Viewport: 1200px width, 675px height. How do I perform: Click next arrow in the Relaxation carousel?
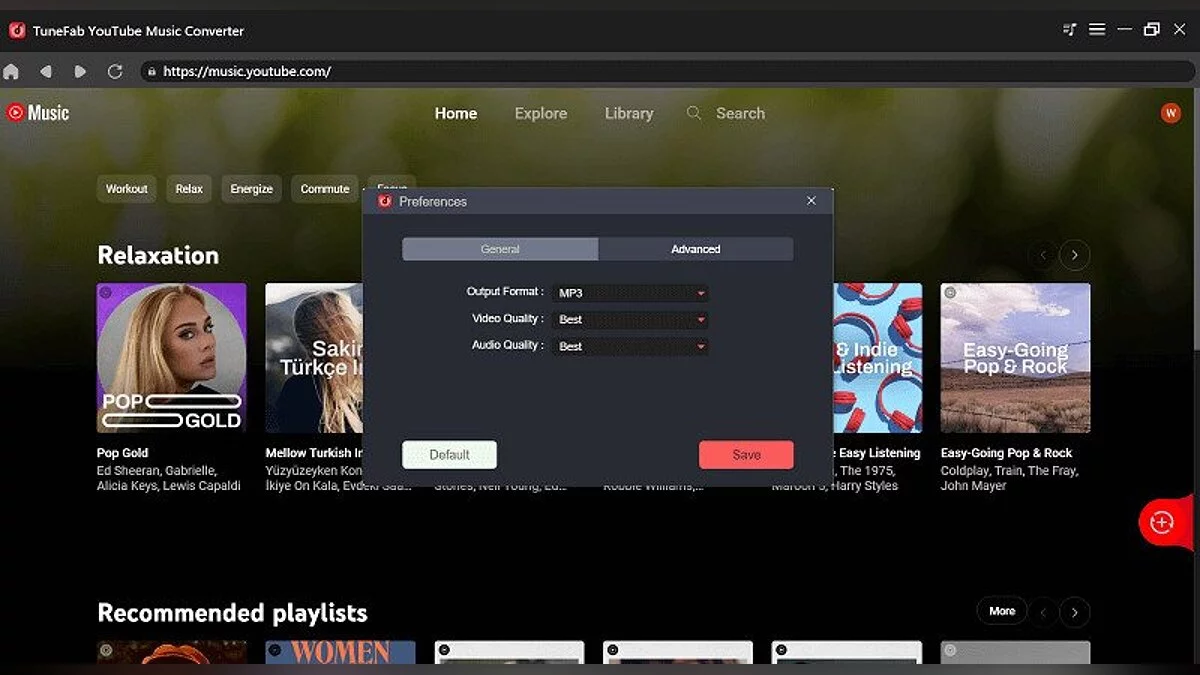coord(1074,255)
